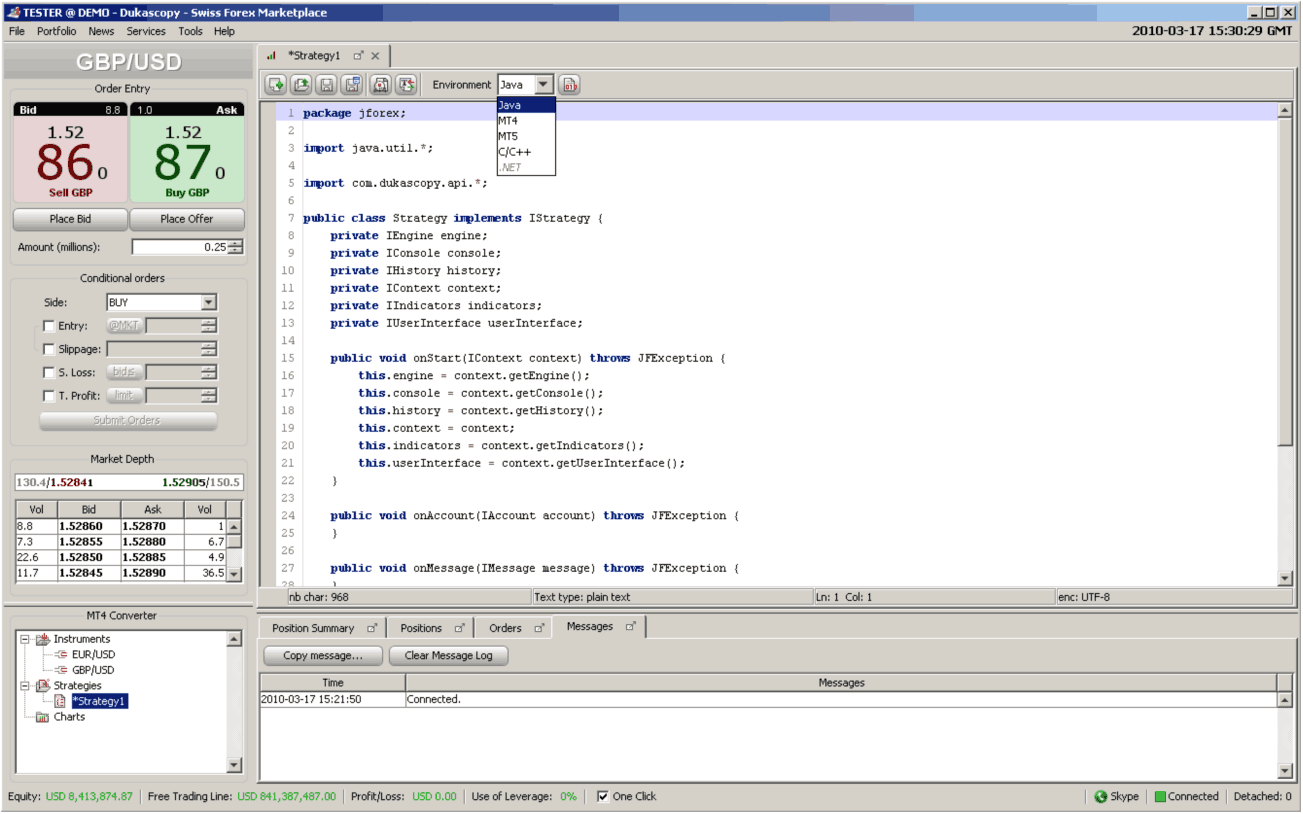Click the compile (010) icon beside Environment
Screen dimensions: 1303x814
pyautogui.click(x=569, y=85)
